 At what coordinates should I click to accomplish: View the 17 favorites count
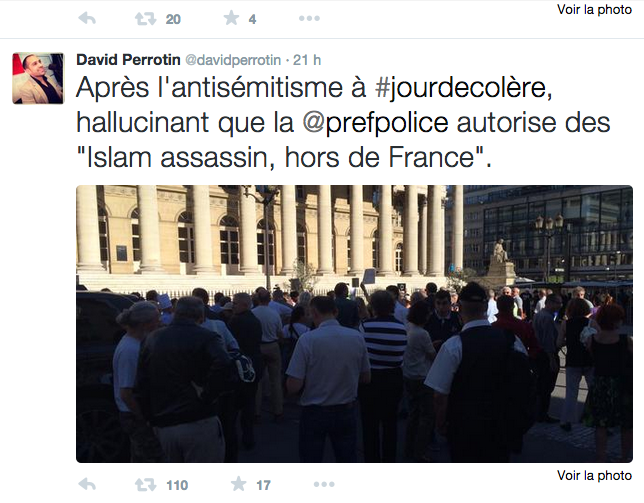tap(263, 485)
